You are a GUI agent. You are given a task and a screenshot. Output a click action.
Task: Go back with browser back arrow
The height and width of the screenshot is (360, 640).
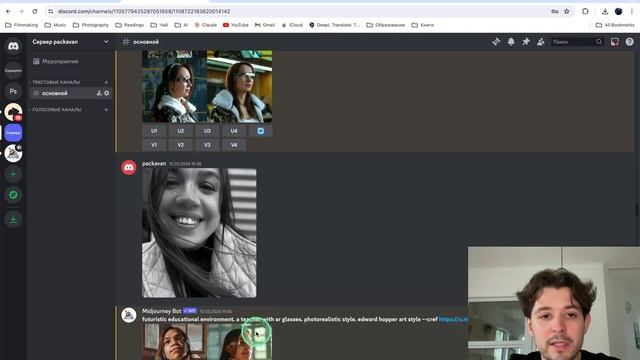coord(8,11)
